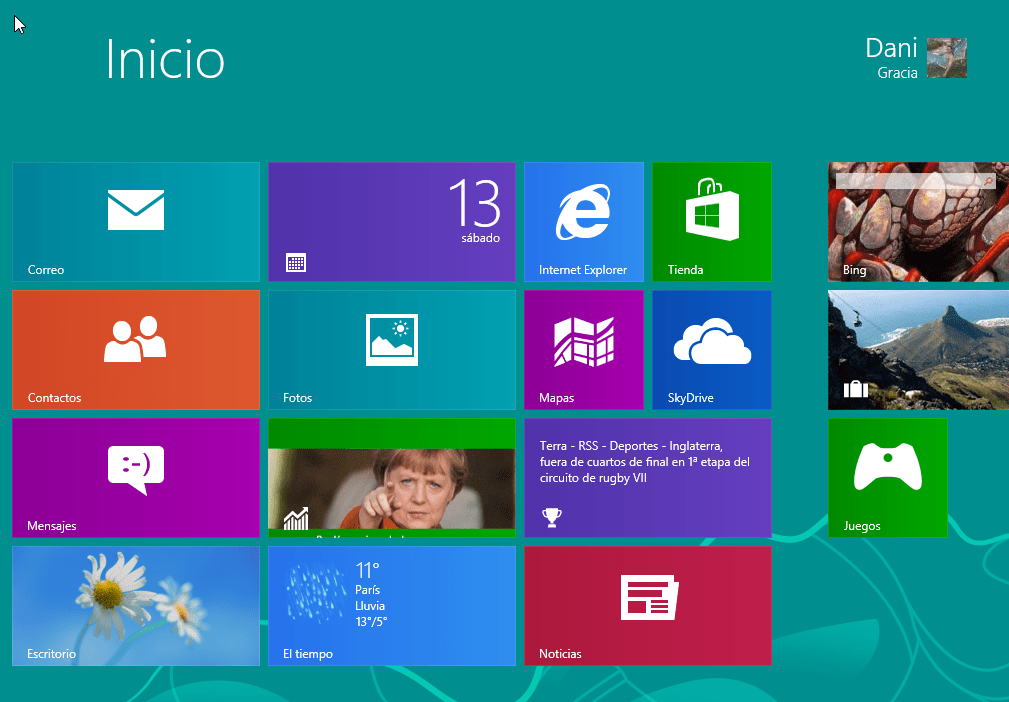
Task: Open the Mensajes chat tile
Action: coord(136,478)
